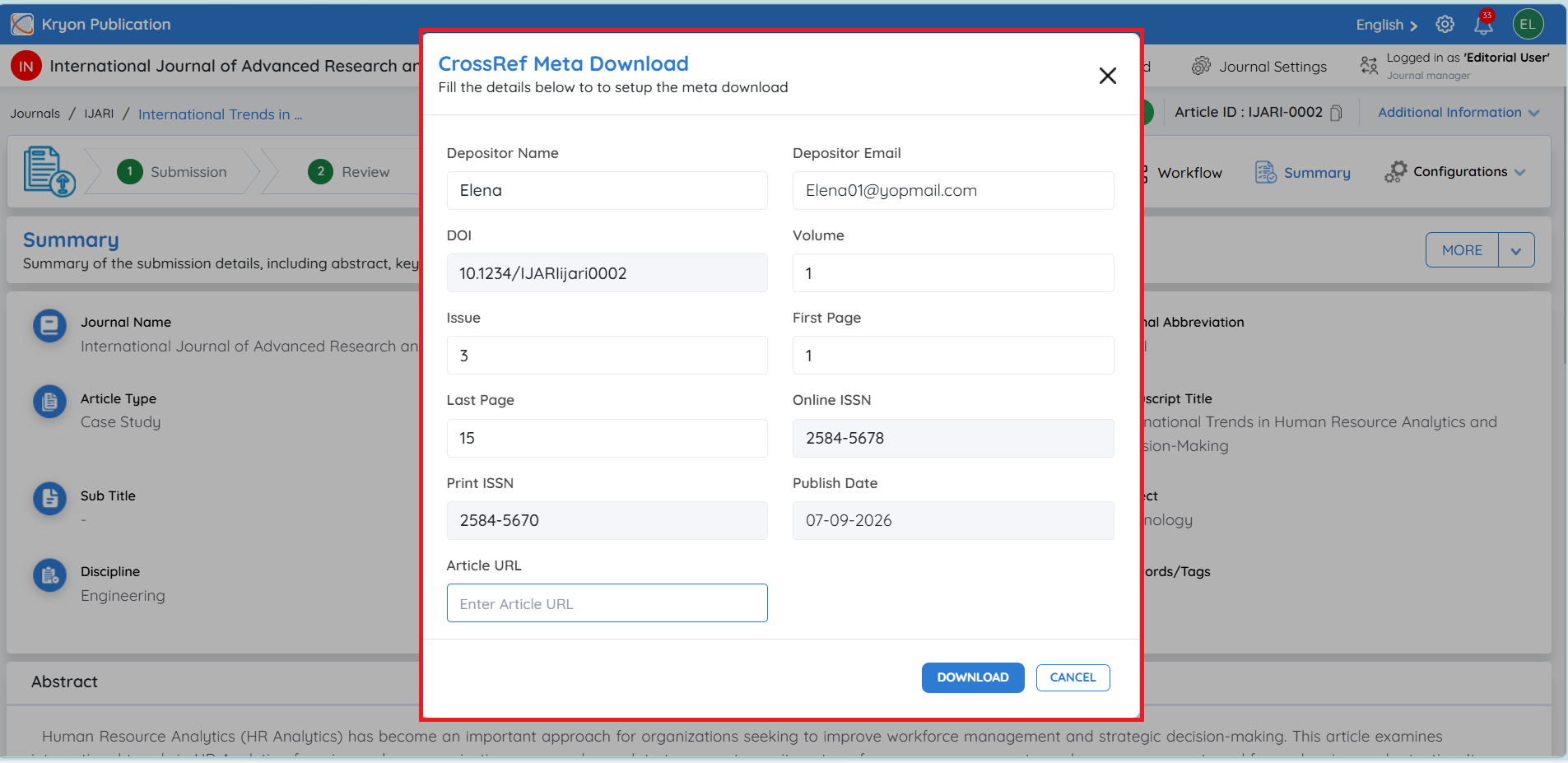The height and width of the screenshot is (763, 1568).
Task: Click the DOWNLOAD button
Action: (x=973, y=677)
